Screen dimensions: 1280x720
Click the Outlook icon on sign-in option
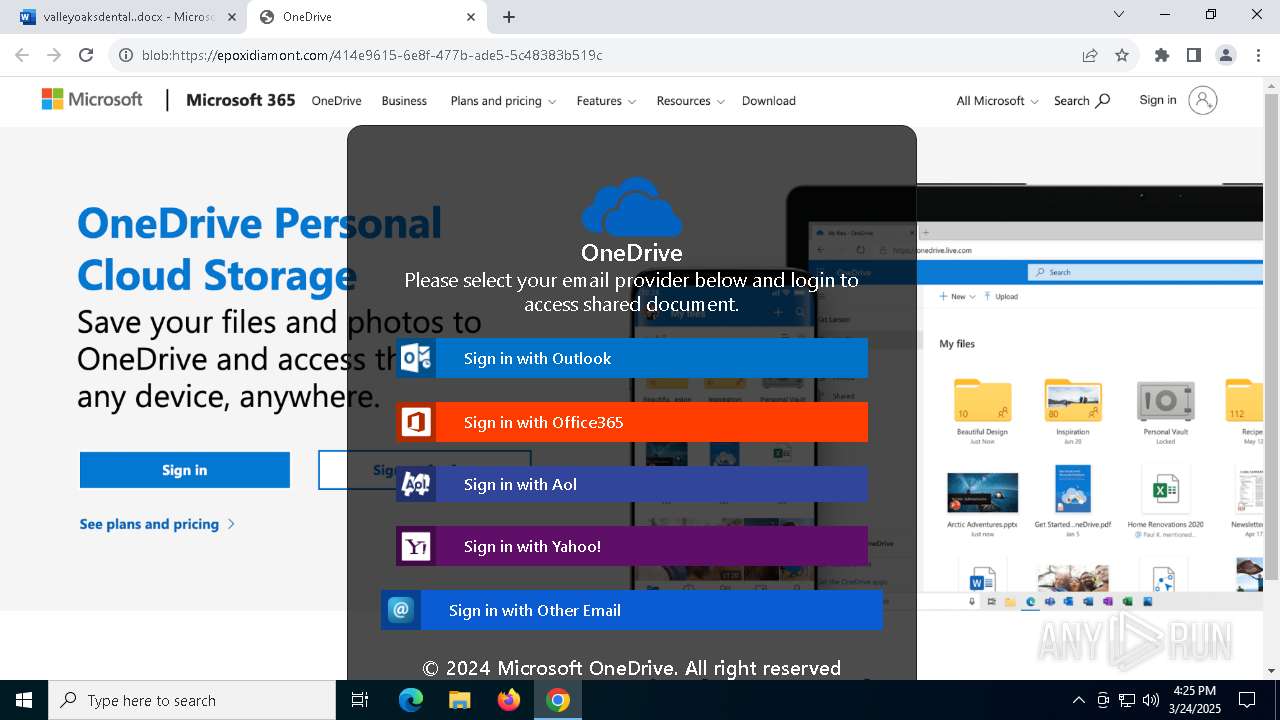[x=416, y=358]
